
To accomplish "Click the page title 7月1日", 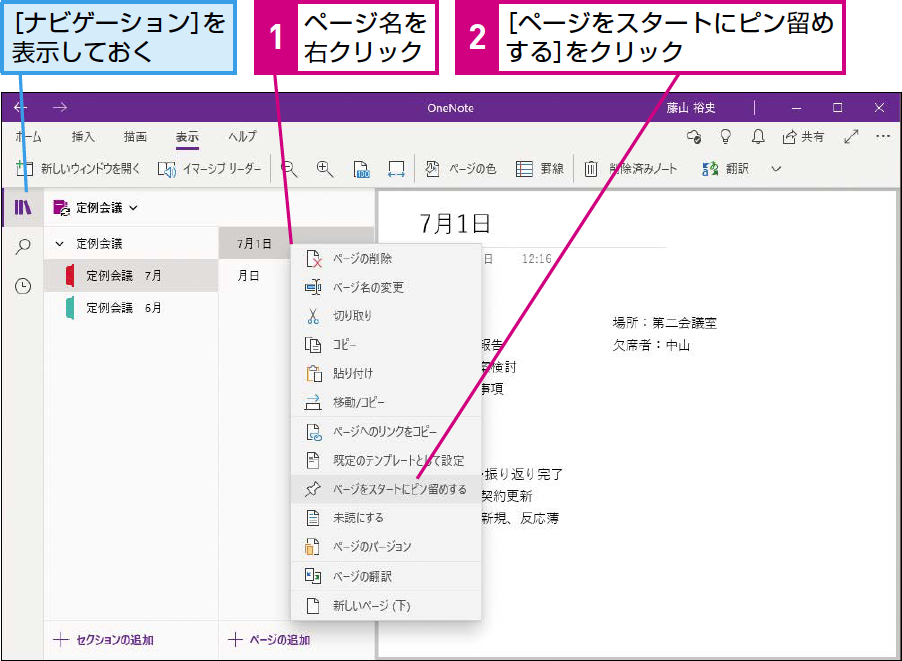I will pyautogui.click(x=455, y=223).
